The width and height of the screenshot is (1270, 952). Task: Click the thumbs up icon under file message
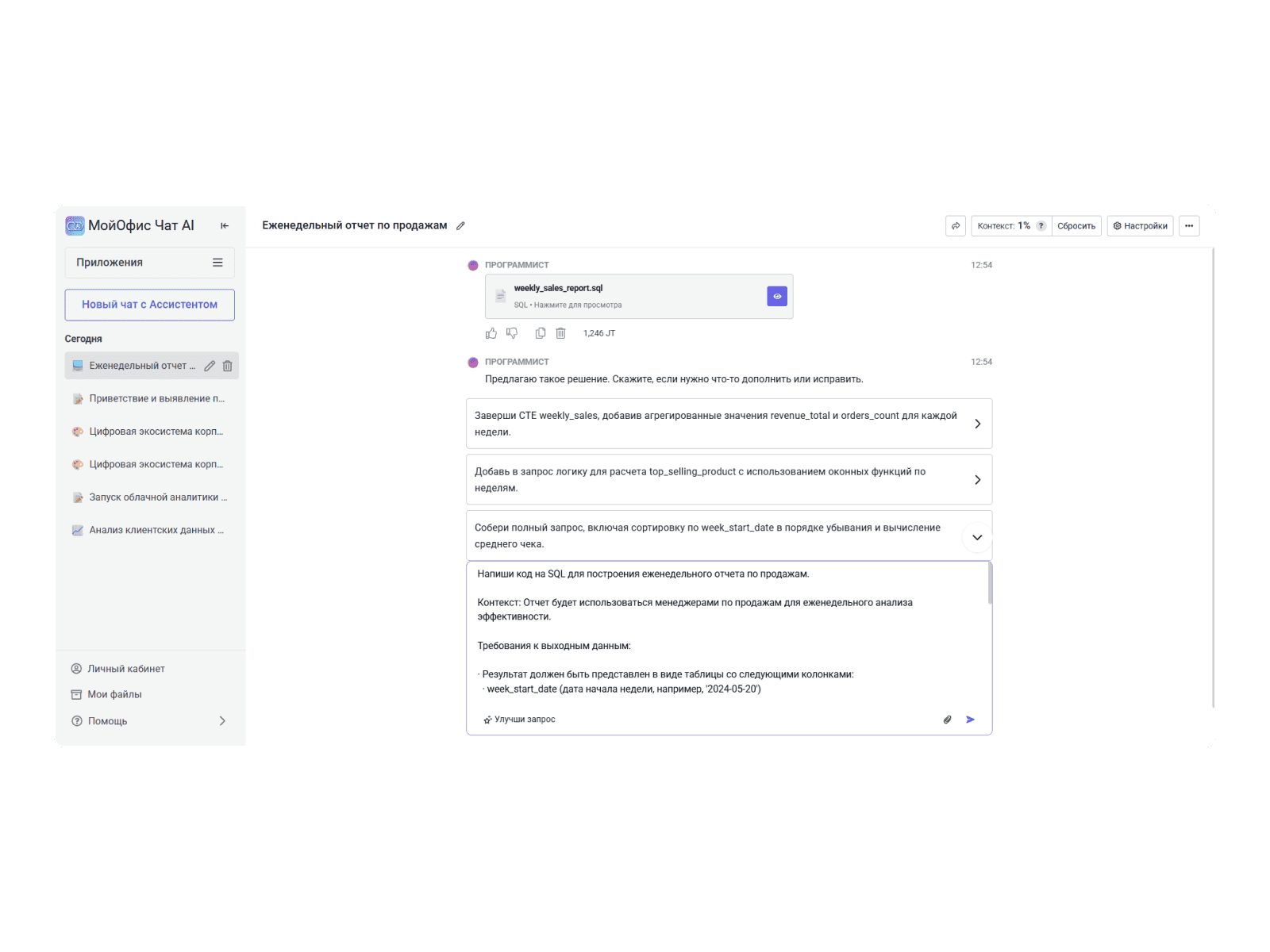[491, 333]
